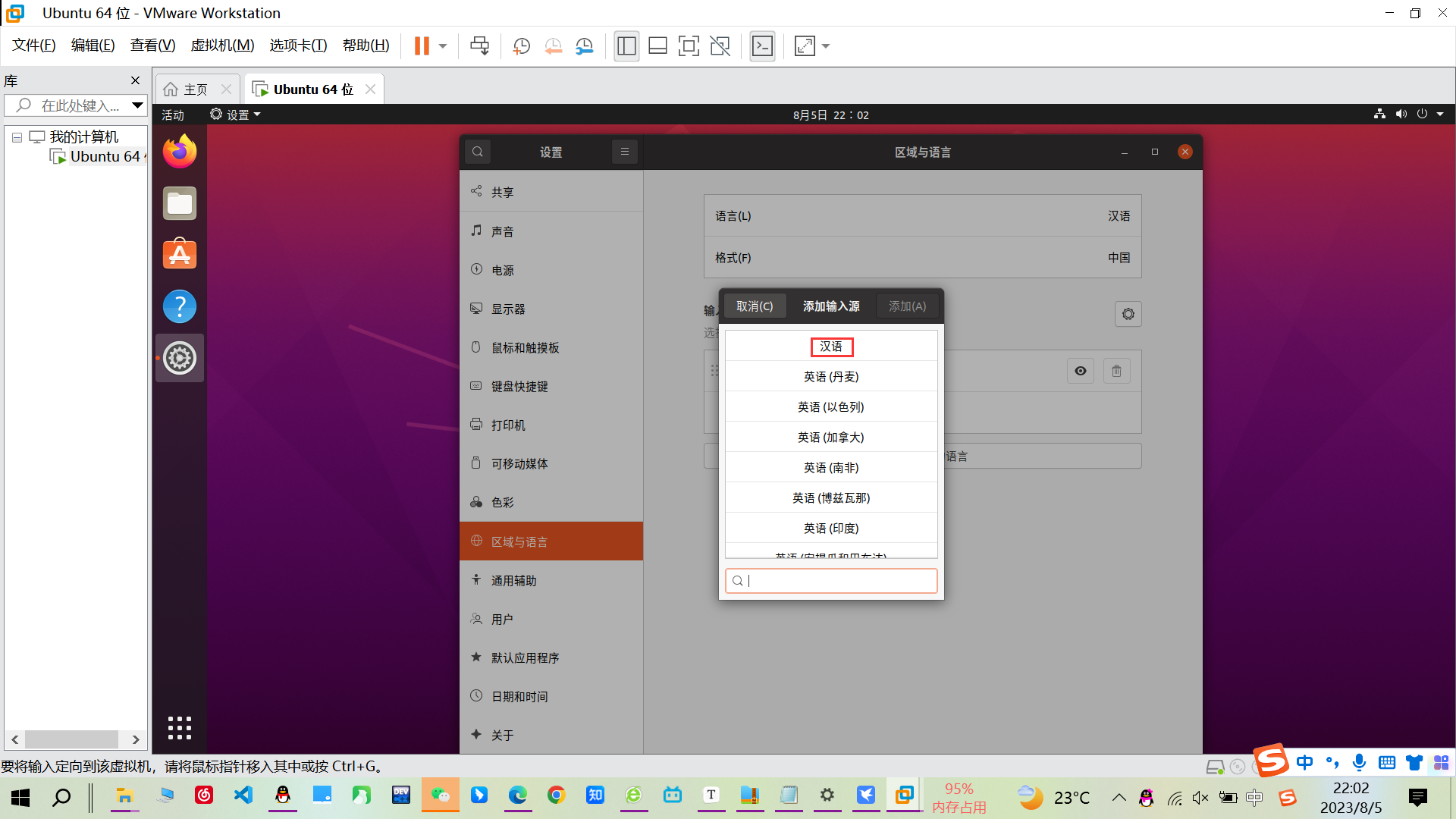Open Chrome from the Windows taskbar
The height and width of the screenshot is (819, 1456).
(556, 795)
